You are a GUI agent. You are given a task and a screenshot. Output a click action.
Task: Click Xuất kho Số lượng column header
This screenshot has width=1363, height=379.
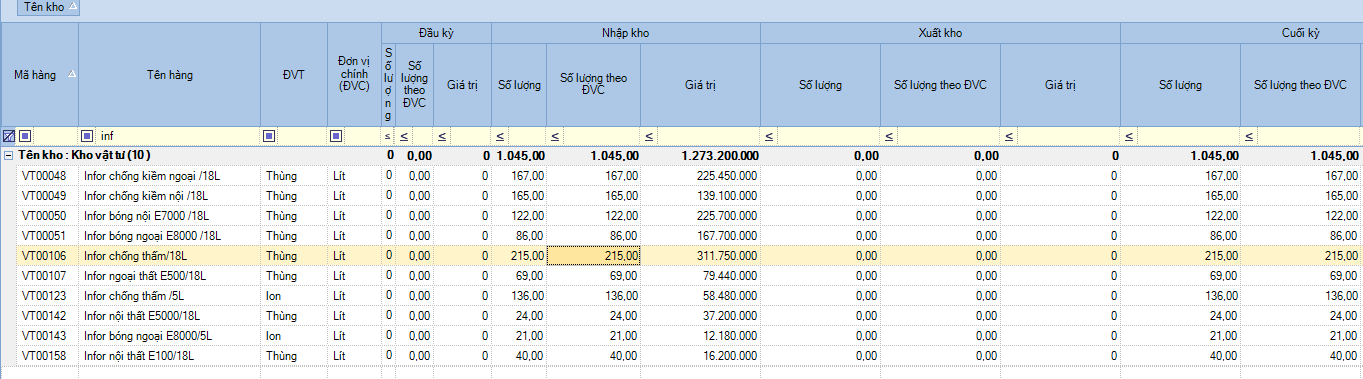pos(820,85)
